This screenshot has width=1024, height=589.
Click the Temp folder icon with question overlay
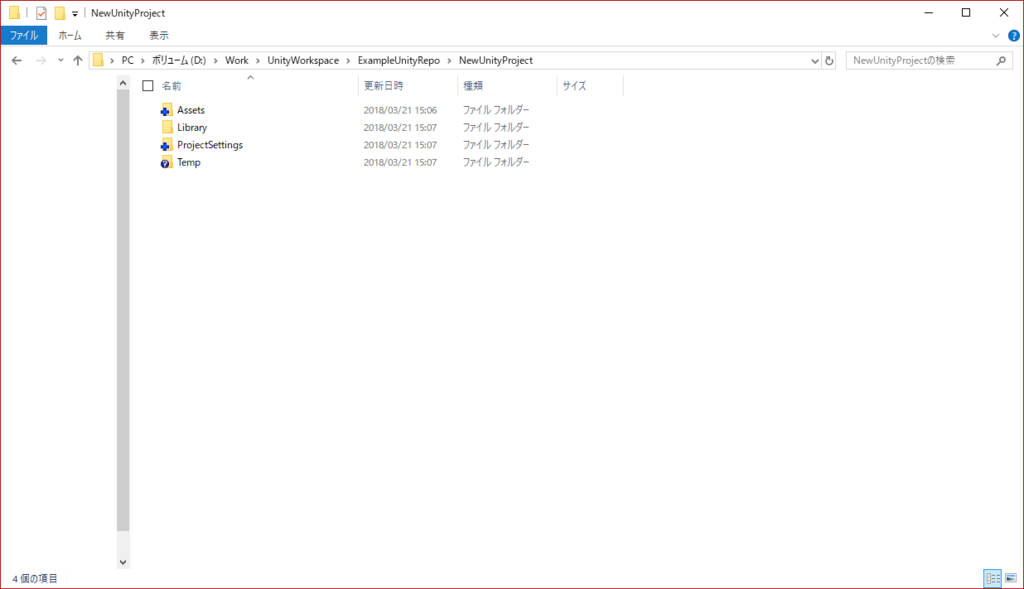click(167, 163)
